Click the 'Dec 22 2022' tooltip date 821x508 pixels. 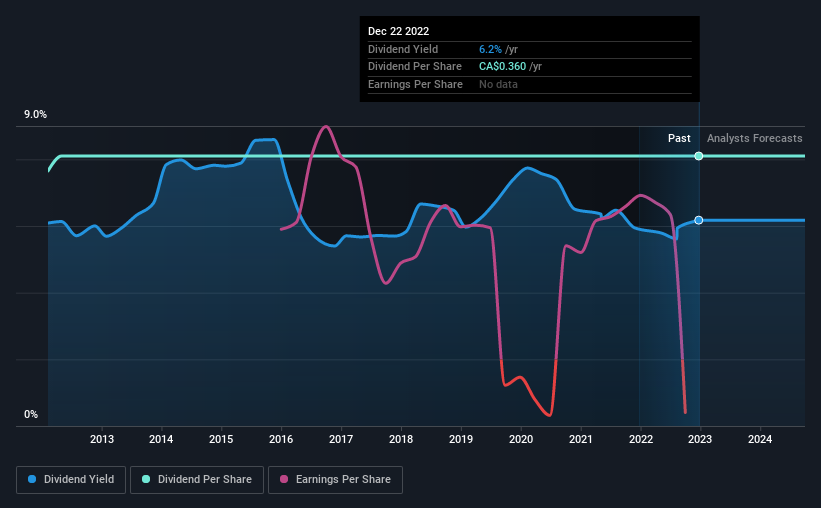coord(398,31)
